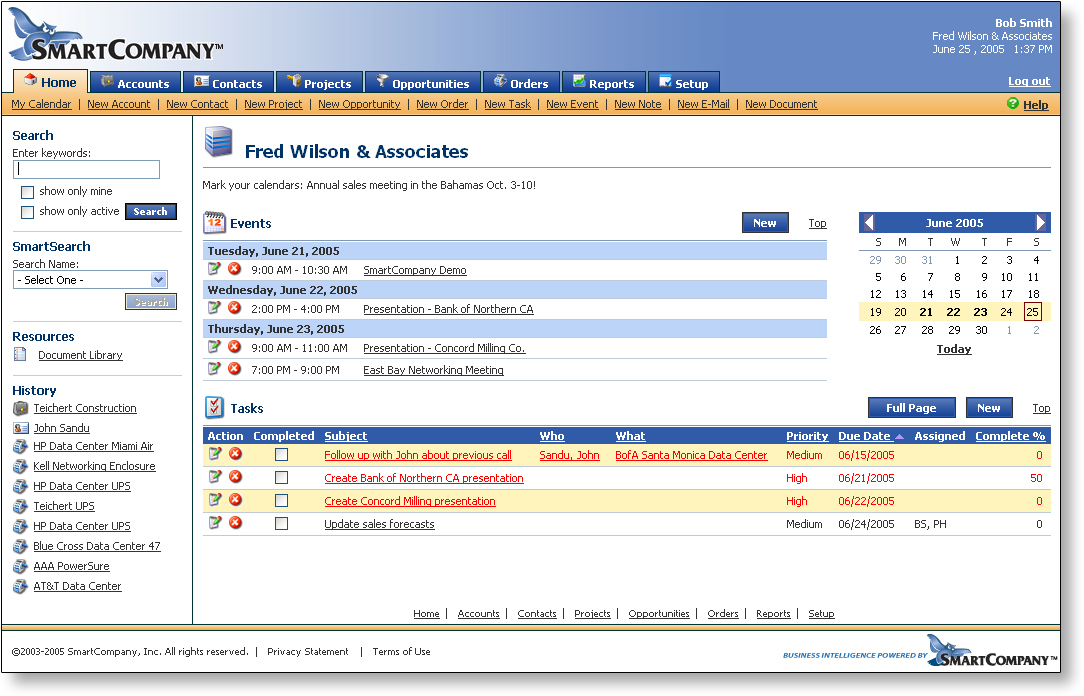Edit the 'Create Bank of Northern CA presentation' task
Image resolution: width=1084 pixels, height=696 pixels.
[215, 476]
